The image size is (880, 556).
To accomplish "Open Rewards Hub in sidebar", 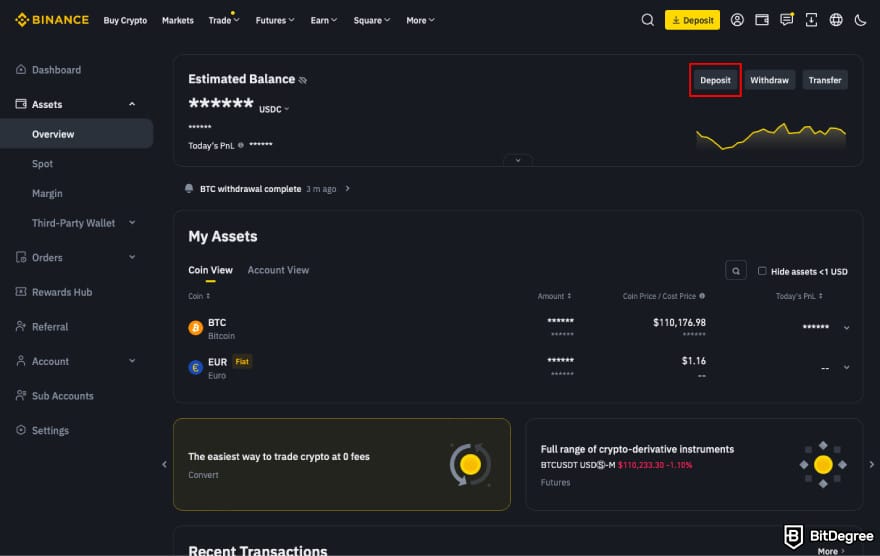I will click(62, 292).
